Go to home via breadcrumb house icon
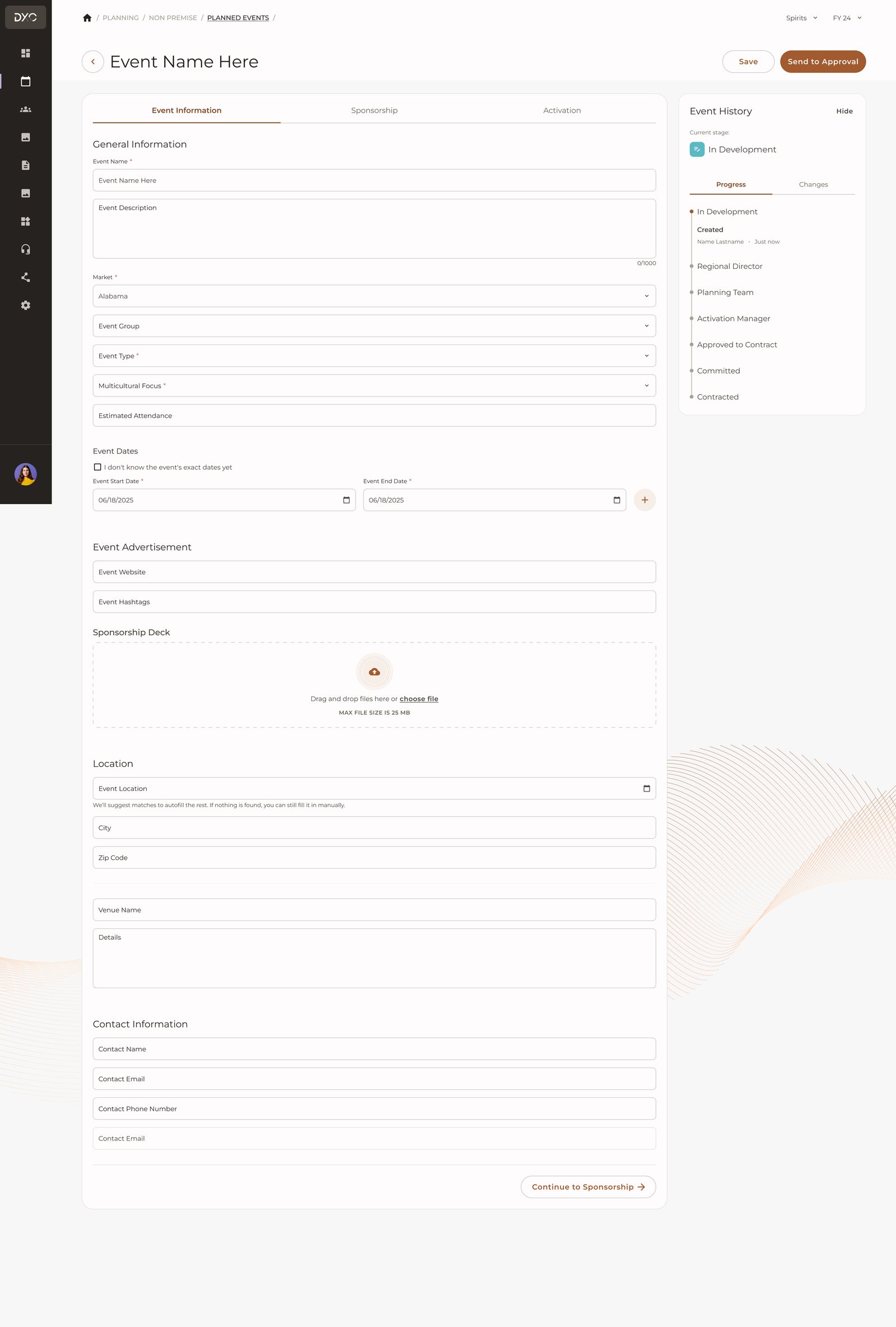Screen dimensions: 896x1327 87,18
